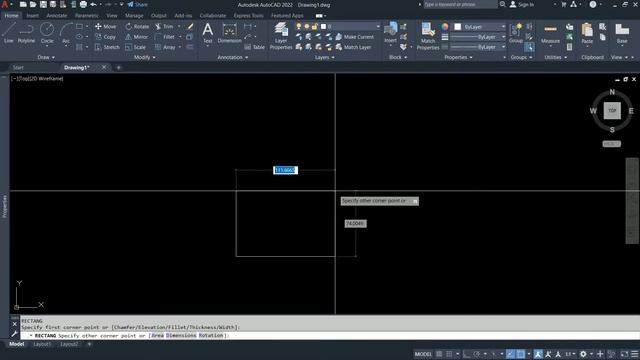Click Match Properties
The height and width of the screenshot is (360, 640).
(428, 36)
